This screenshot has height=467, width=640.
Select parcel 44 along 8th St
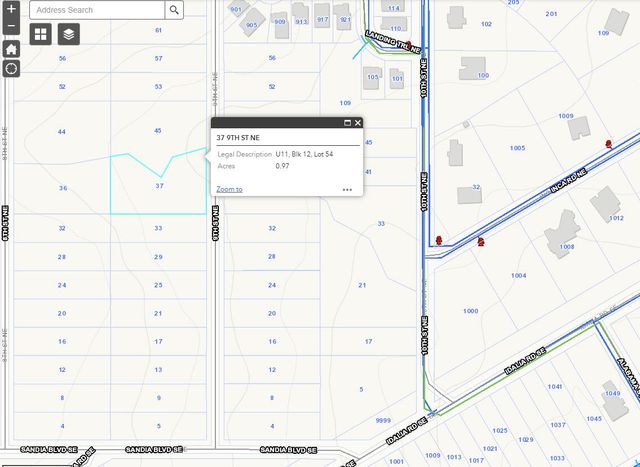[62, 132]
